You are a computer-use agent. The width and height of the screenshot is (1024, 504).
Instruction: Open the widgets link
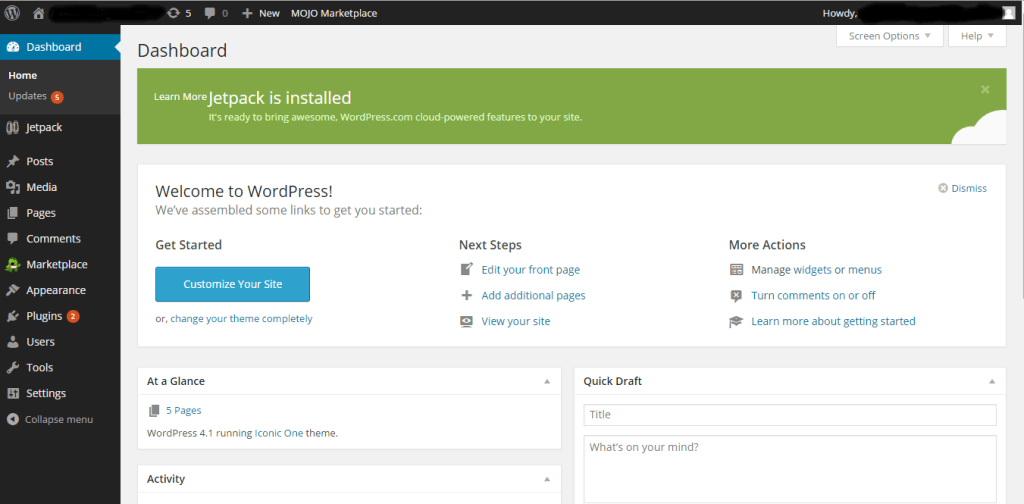pos(812,270)
